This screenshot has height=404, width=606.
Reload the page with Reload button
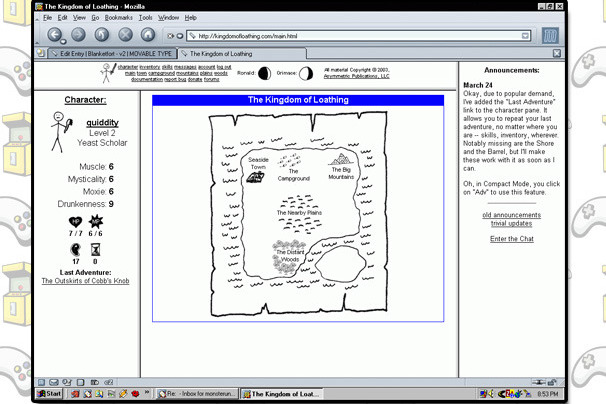click(102, 35)
